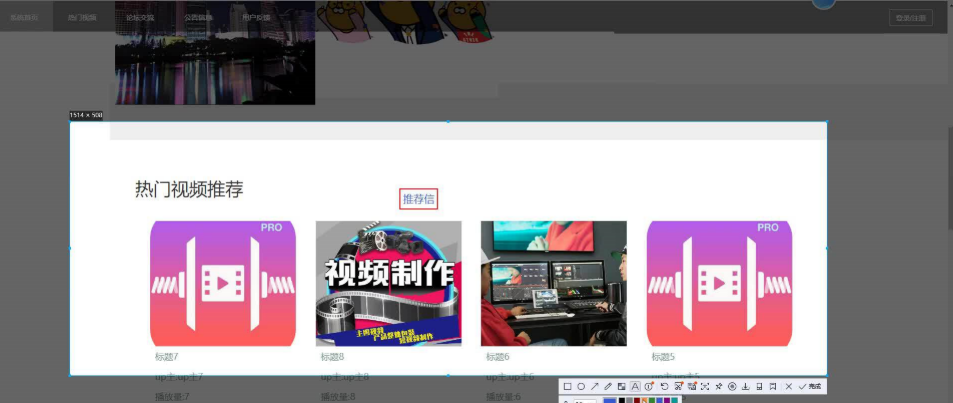Click the 播放量:7 text
953x403 pixels.
[173, 397]
